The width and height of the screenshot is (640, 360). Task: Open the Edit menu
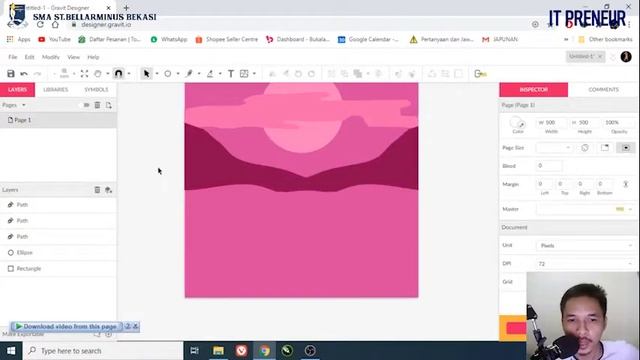(x=29, y=57)
